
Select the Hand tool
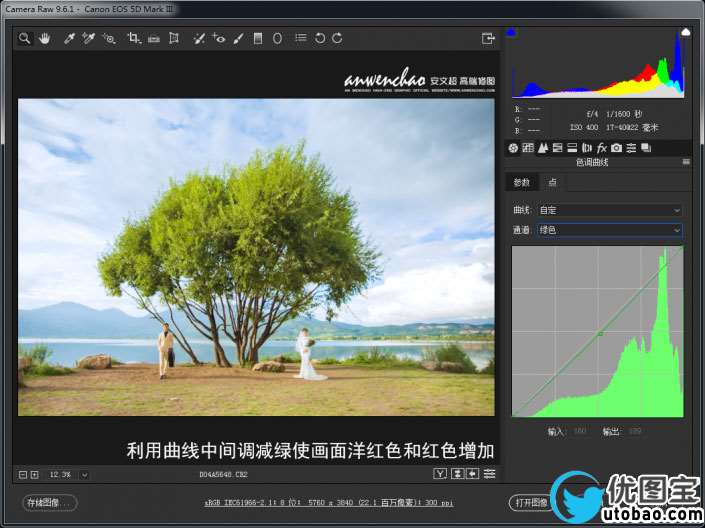pyautogui.click(x=45, y=39)
